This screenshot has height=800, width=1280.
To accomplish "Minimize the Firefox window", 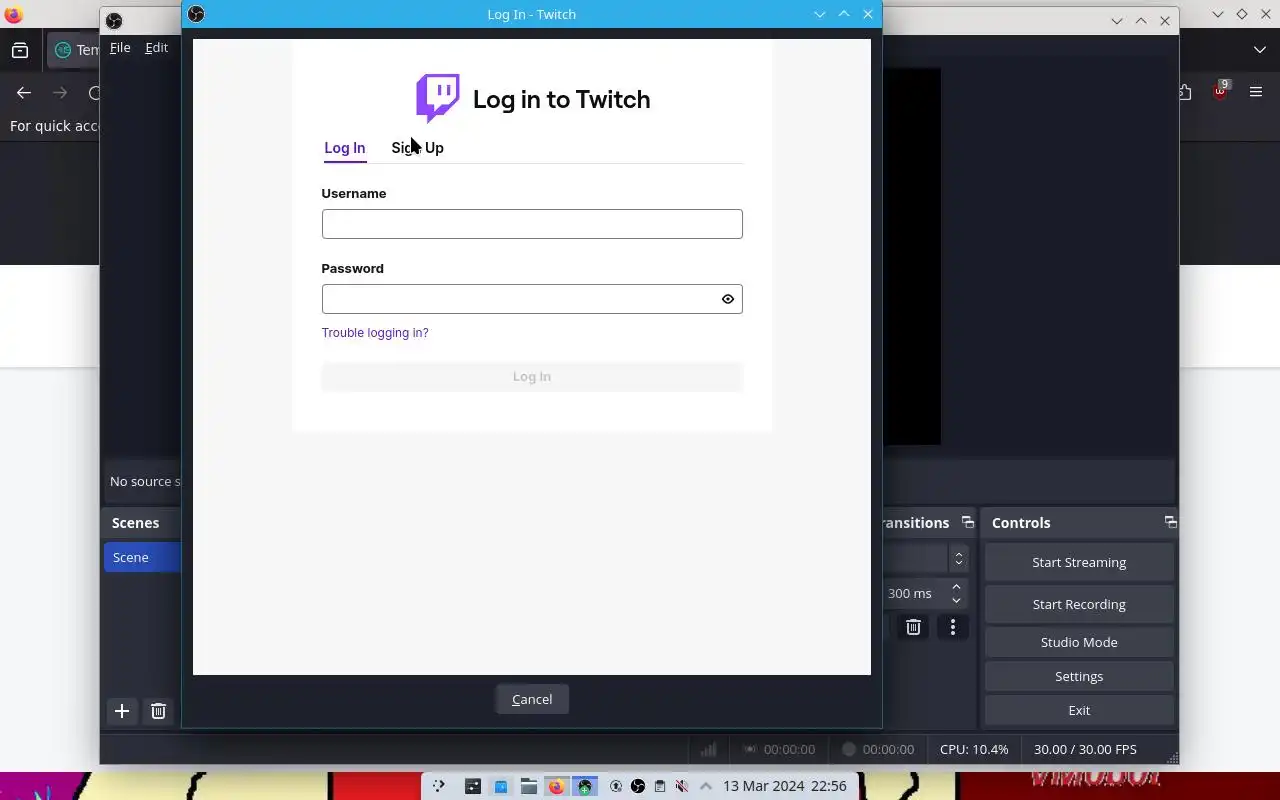I will (x=1218, y=14).
